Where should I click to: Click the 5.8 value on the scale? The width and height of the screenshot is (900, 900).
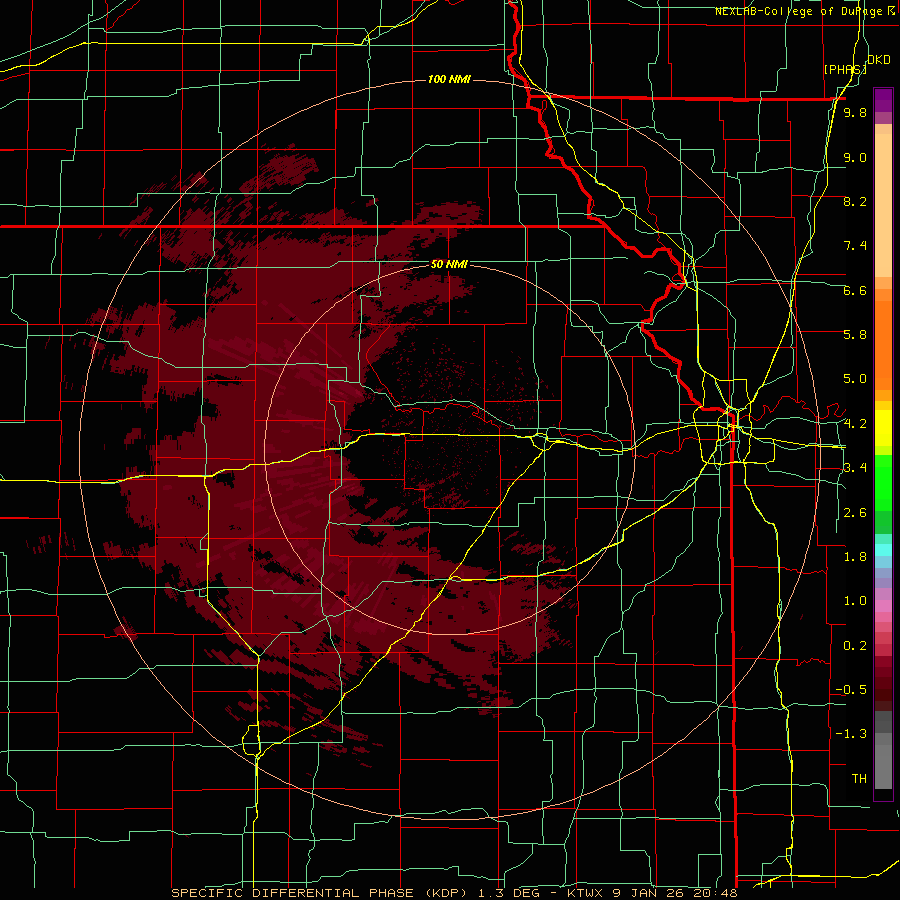pyautogui.click(x=855, y=334)
